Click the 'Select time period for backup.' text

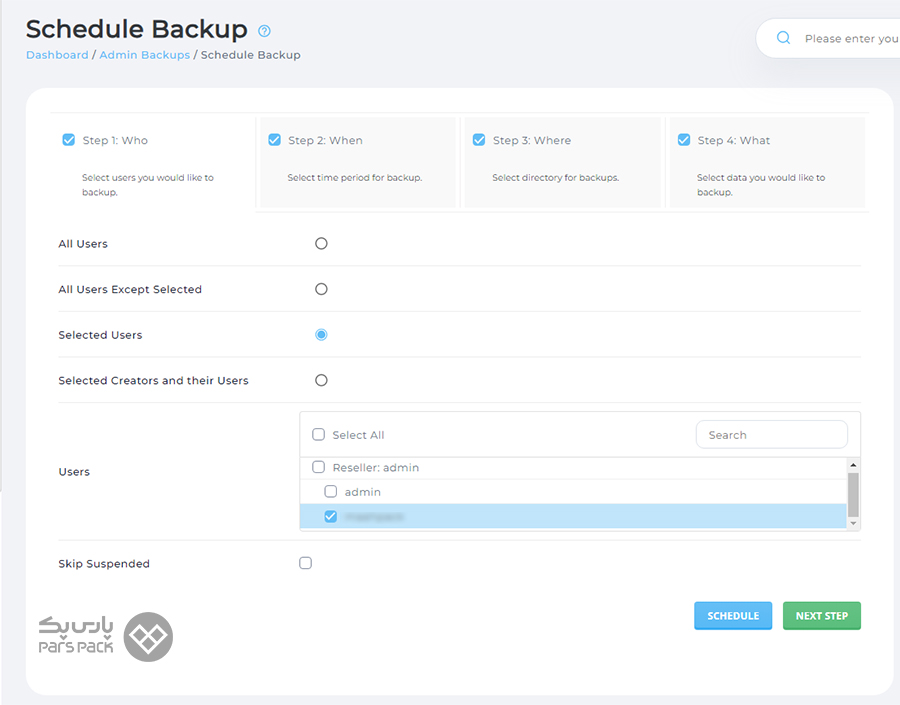tap(355, 178)
